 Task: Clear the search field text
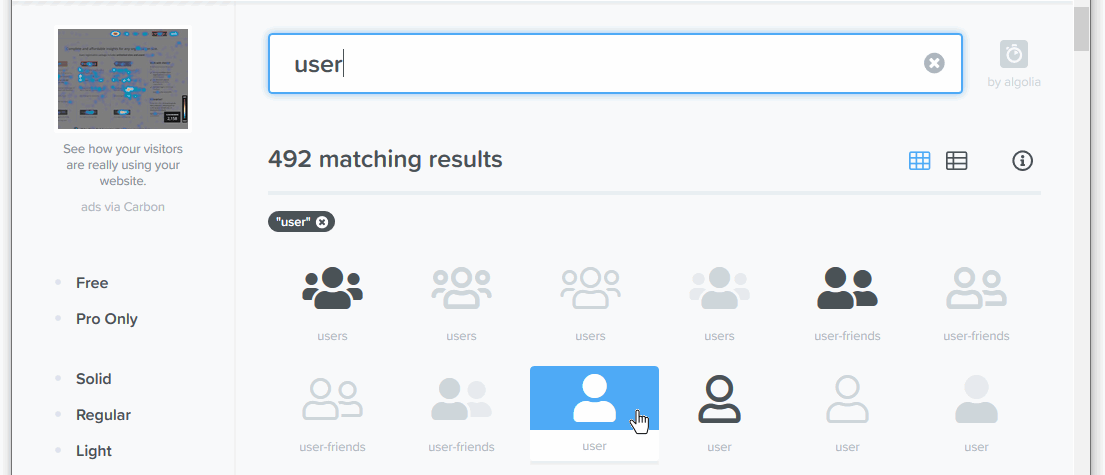pyautogui.click(x=933, y=64)
